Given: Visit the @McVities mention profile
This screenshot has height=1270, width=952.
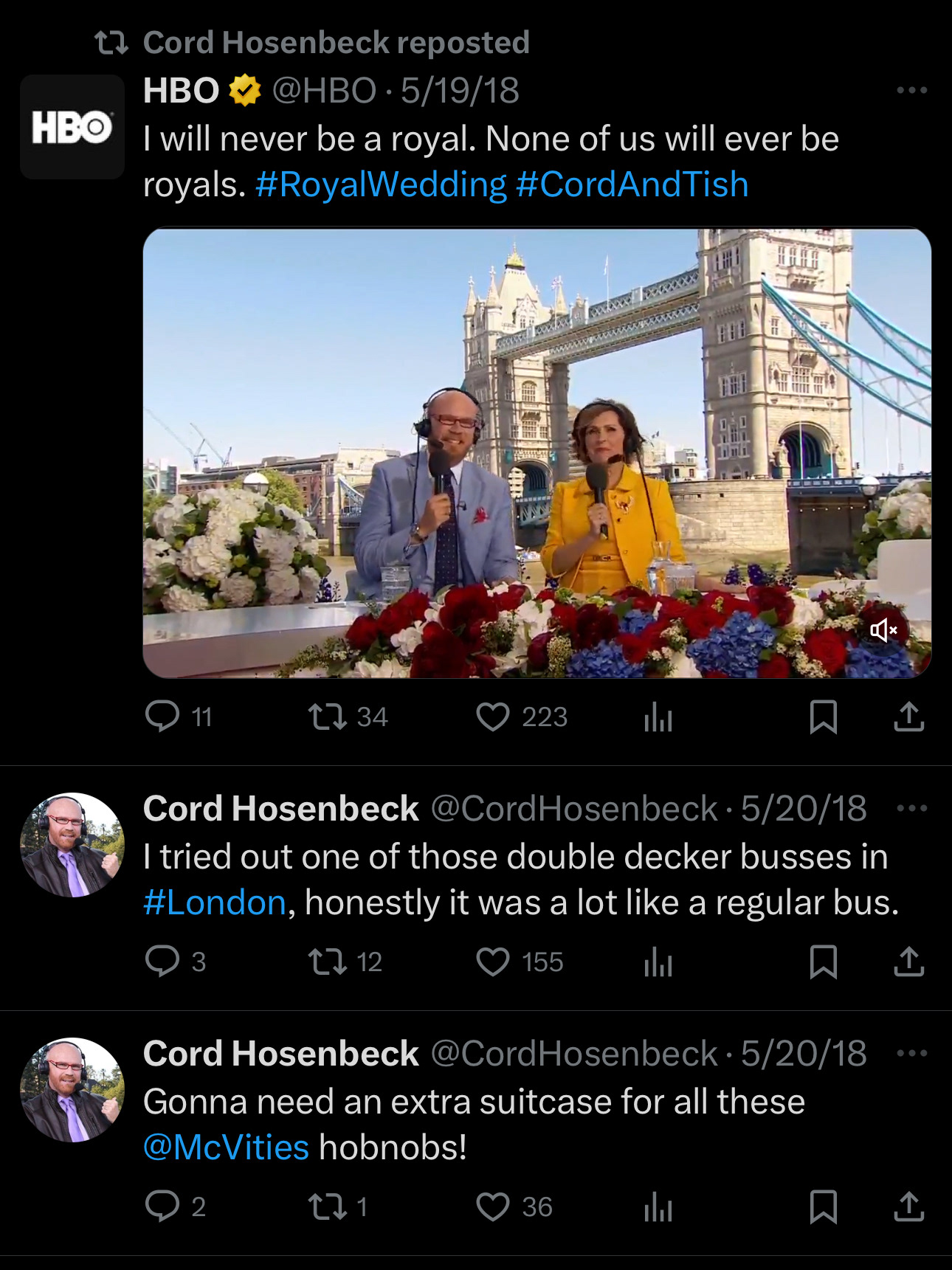Looking at the screenshot, I should [x=226, y=1148].
